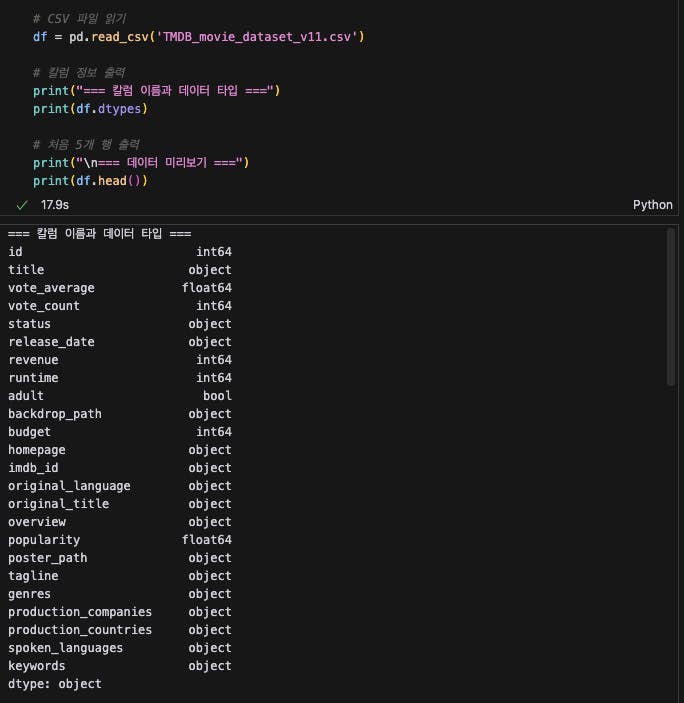The width and height of the screenshot is (684, 703).
Task: Click the 'dtype: object' output line
Action: point(55,684)
